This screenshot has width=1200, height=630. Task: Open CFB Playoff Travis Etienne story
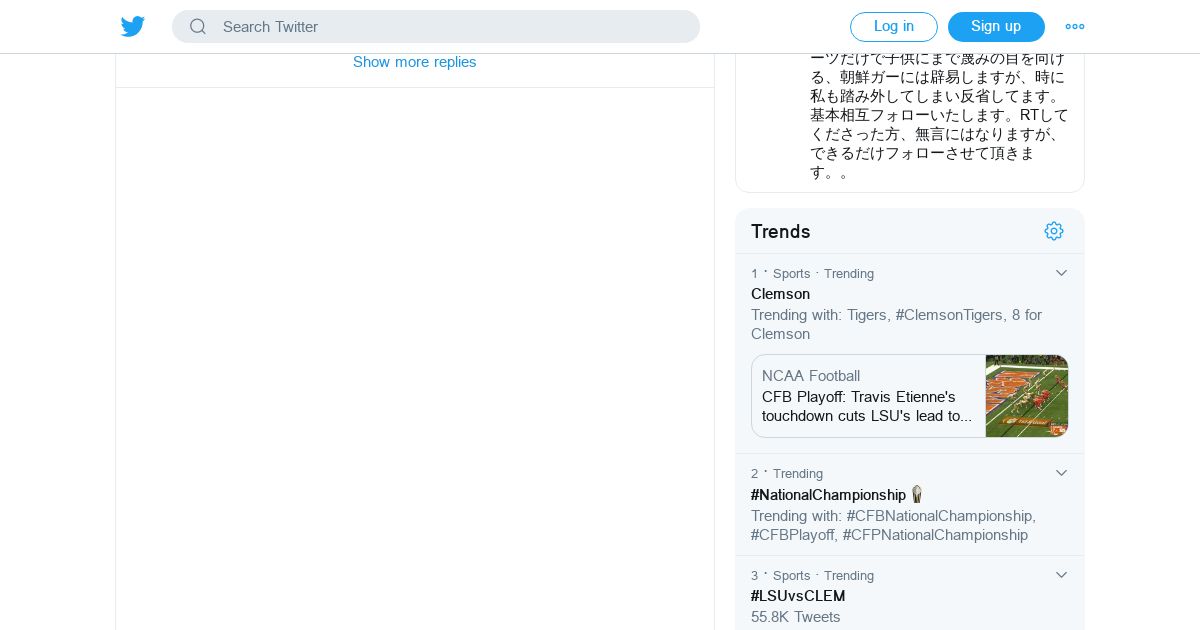click(x=866, y=406)
